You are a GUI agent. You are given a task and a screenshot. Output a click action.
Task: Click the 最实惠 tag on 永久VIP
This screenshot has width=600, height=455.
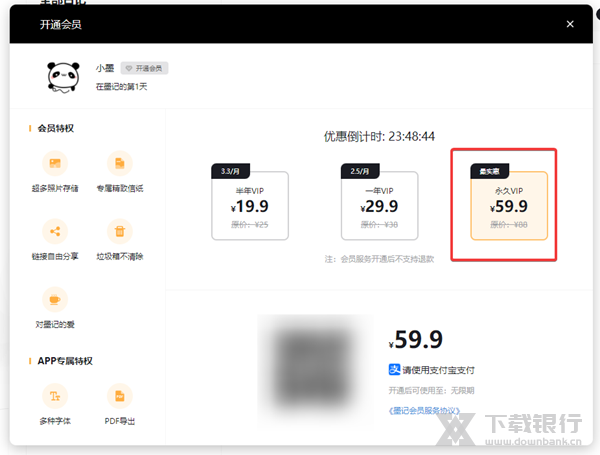tap(489, 171)
